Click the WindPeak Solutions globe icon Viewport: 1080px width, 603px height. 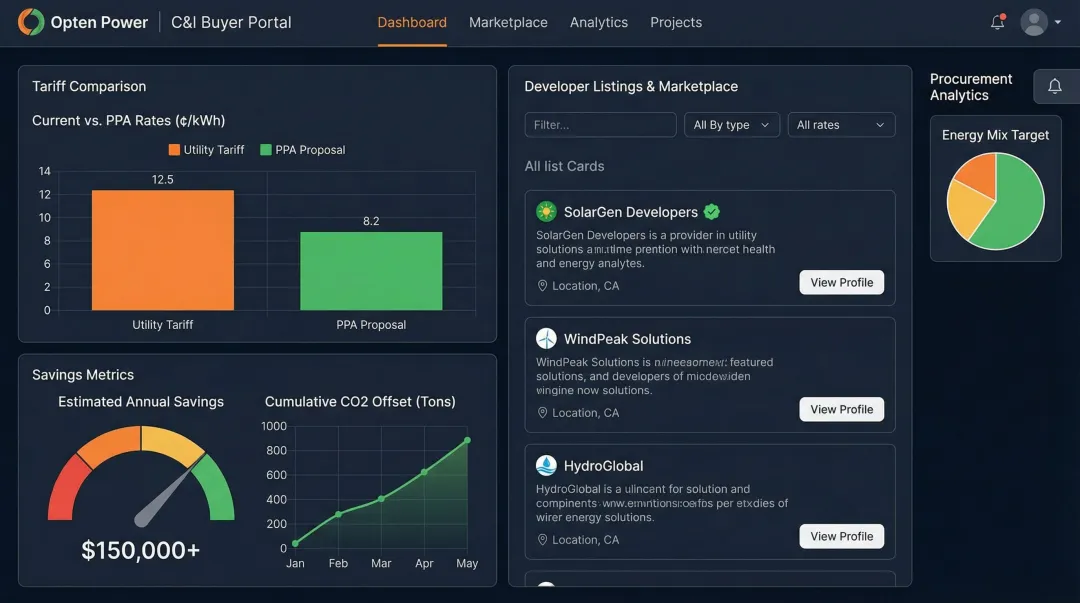545,339
